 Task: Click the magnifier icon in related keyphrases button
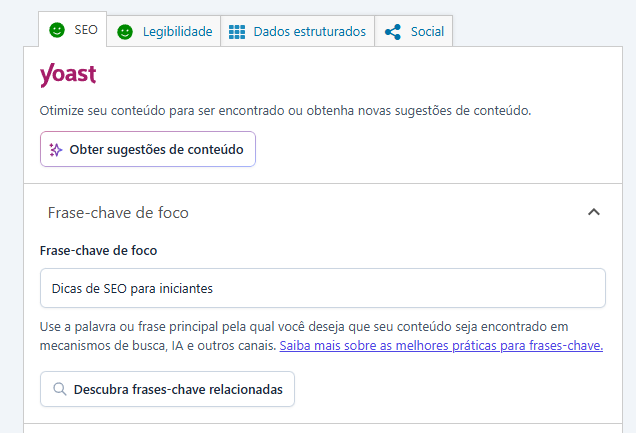tap(60, 389)
